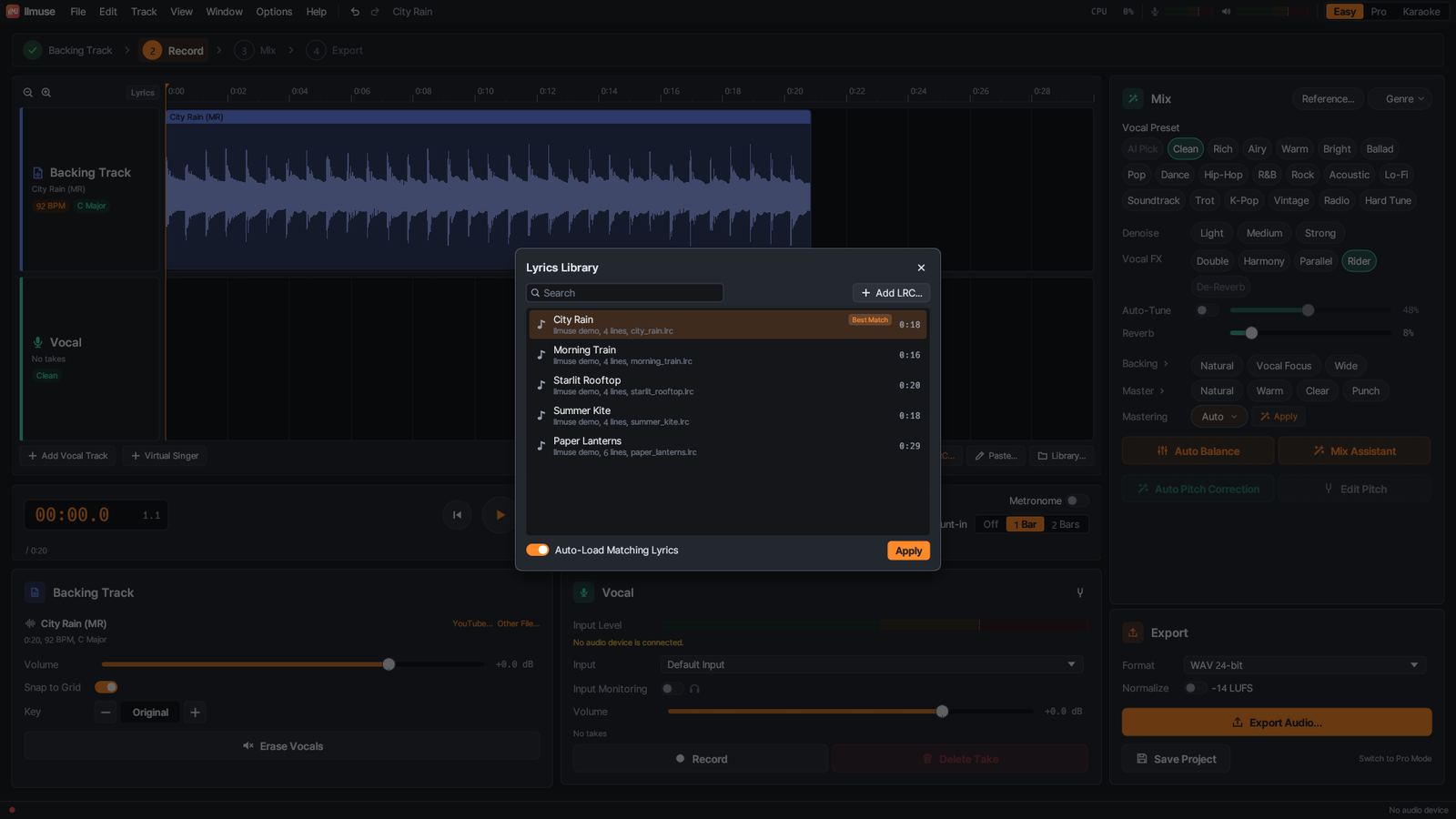Zoom out the timeline with the magnifier
Image resolution: width=1456 pixels, height=819 pixels.
28,93
